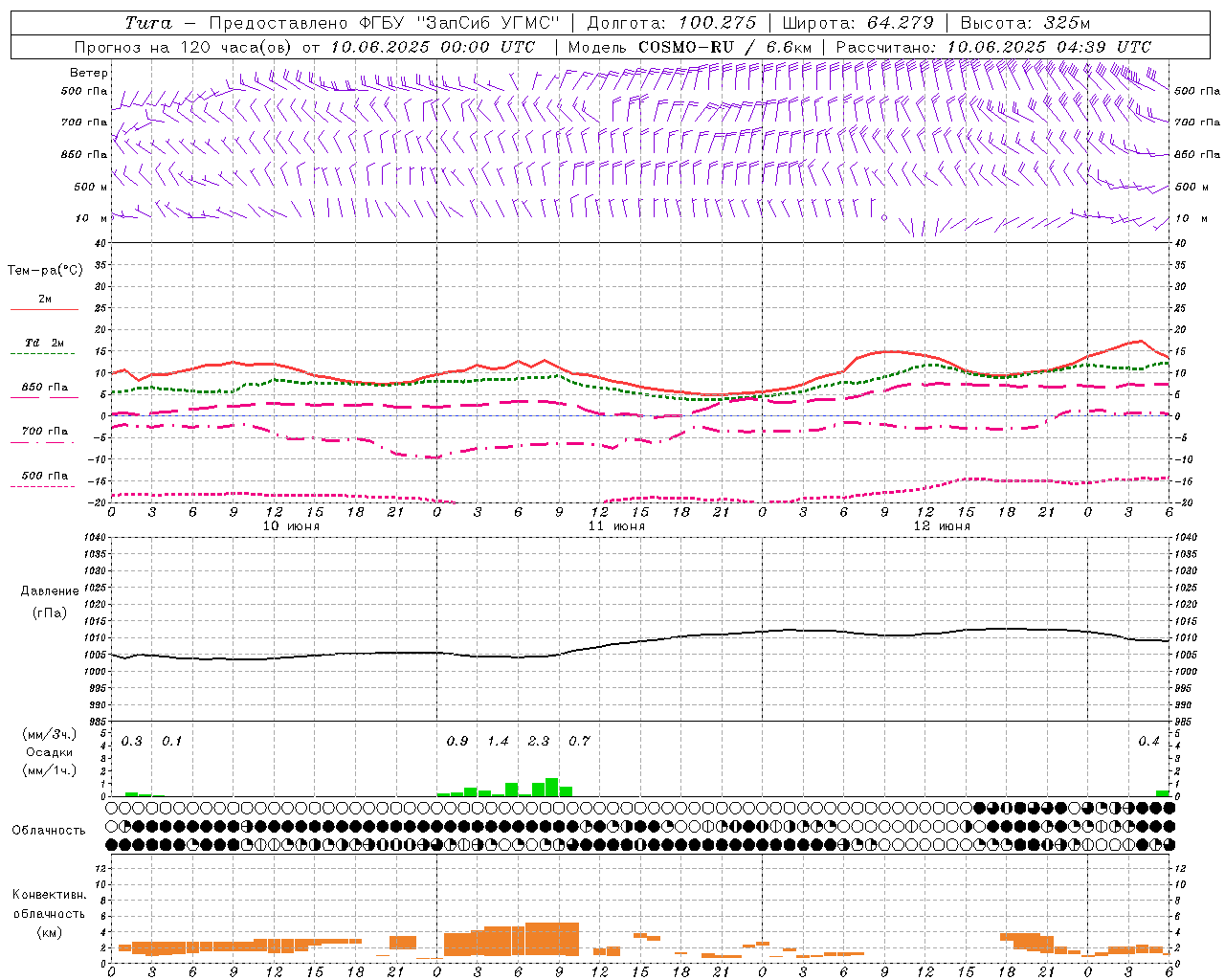
Task: Click the "700 гПа" temperature legend entry
Action: tap(45, 432)
